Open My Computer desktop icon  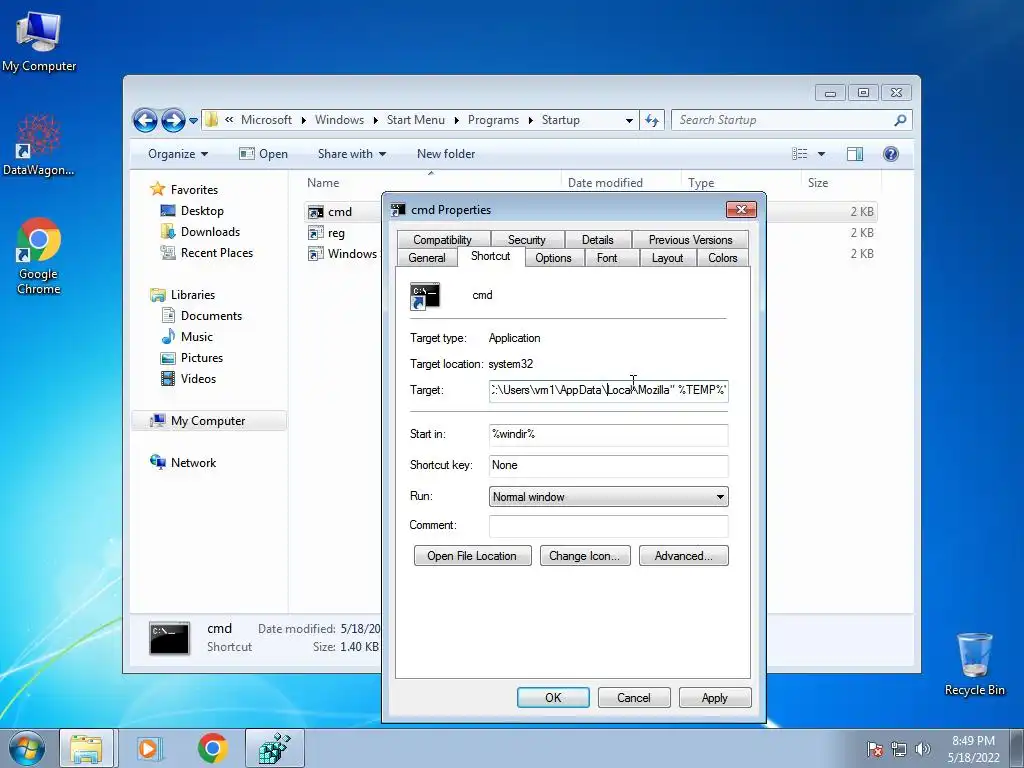tap(39, 40)
